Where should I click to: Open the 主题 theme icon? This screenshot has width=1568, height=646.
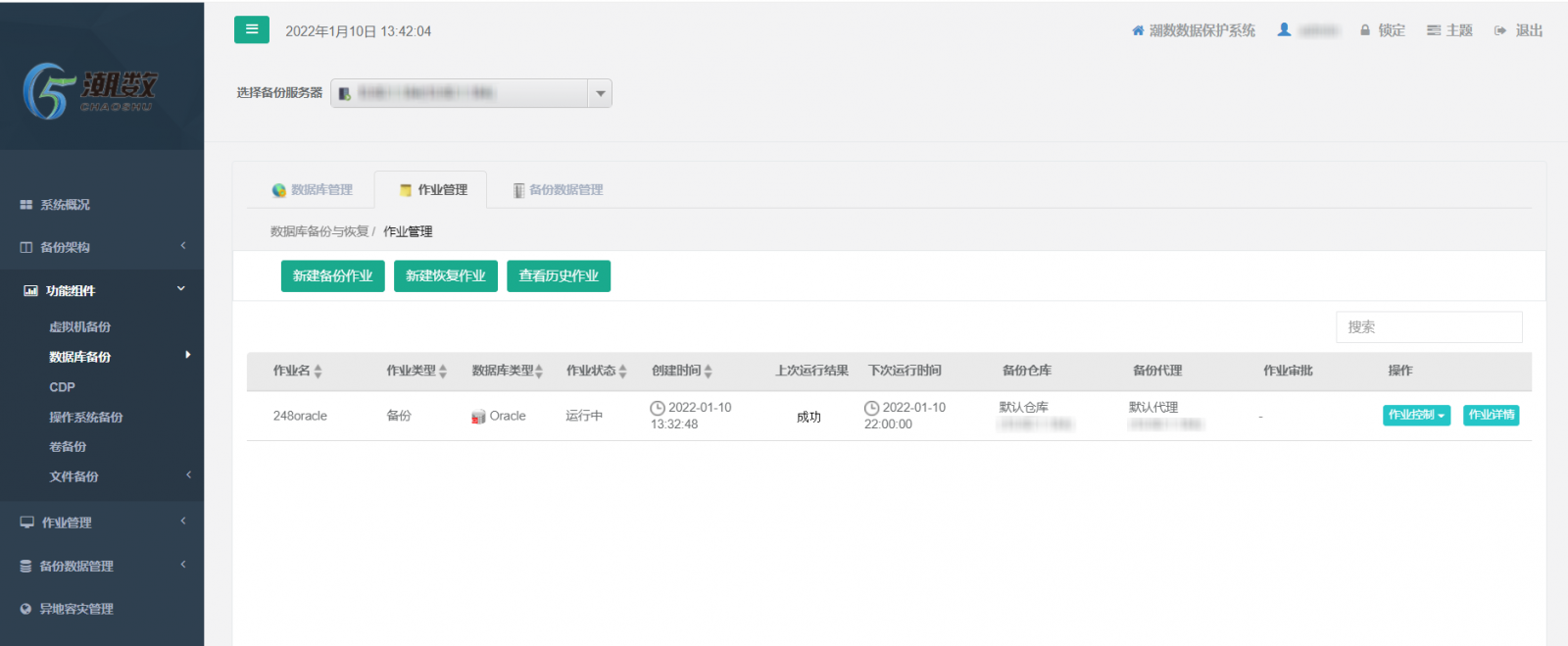point(1434,30)
